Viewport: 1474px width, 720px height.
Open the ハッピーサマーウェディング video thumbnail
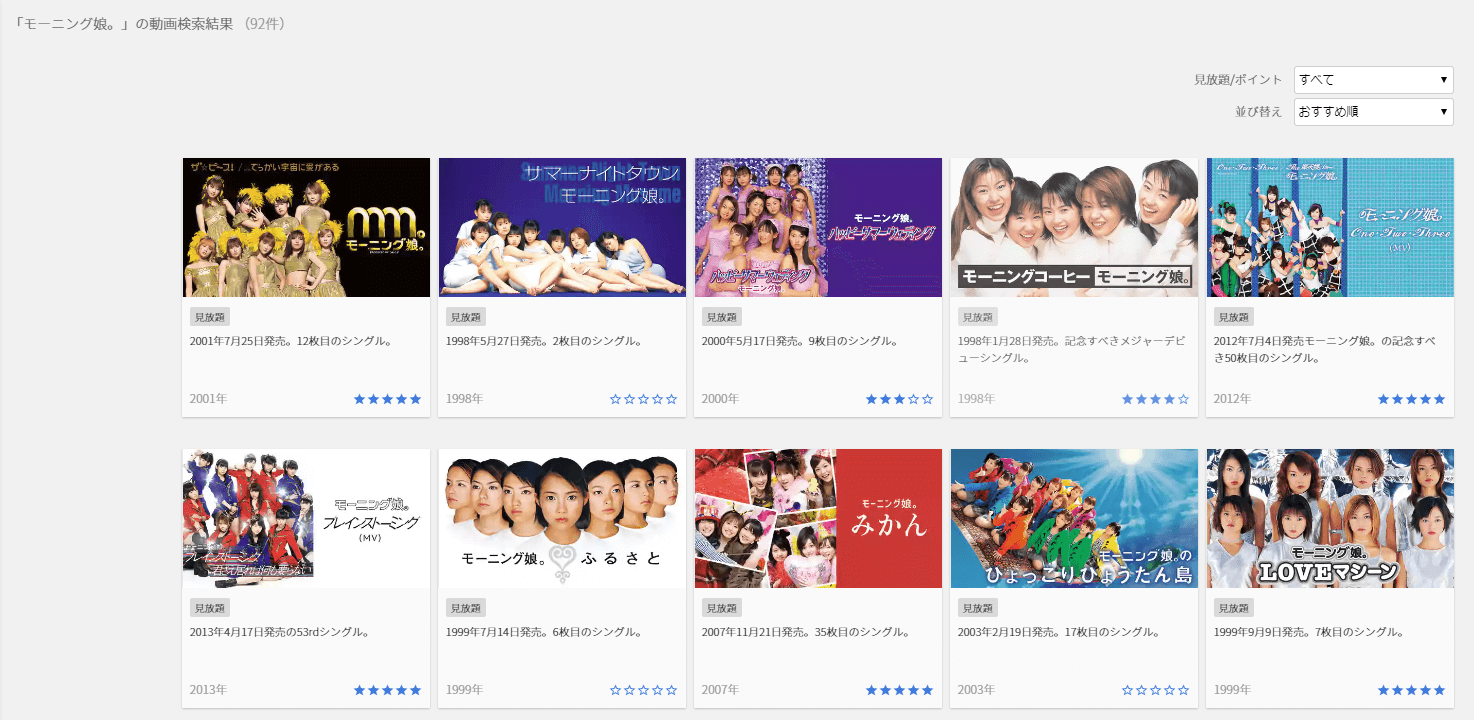(818, 227)
